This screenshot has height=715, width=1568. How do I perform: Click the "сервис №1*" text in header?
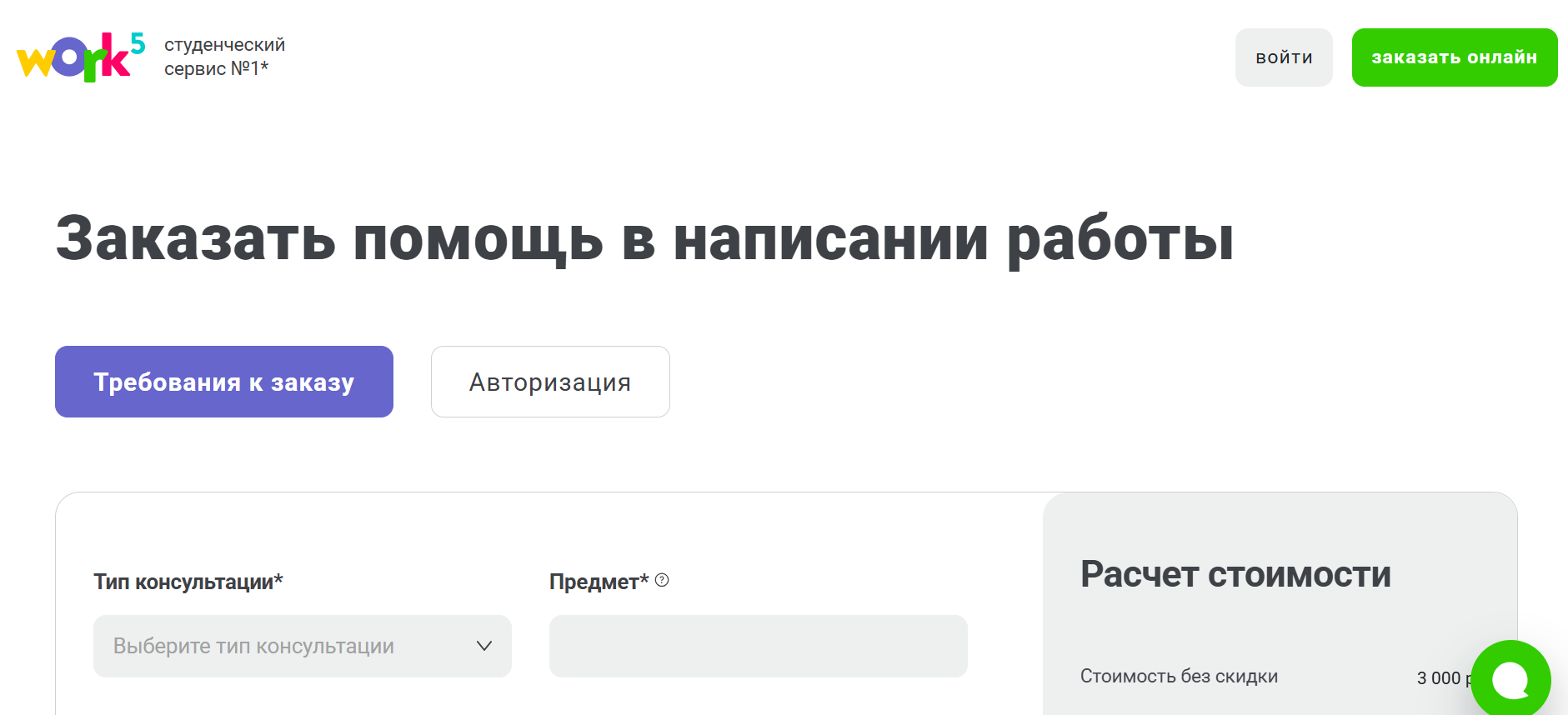tap(216, 68)
